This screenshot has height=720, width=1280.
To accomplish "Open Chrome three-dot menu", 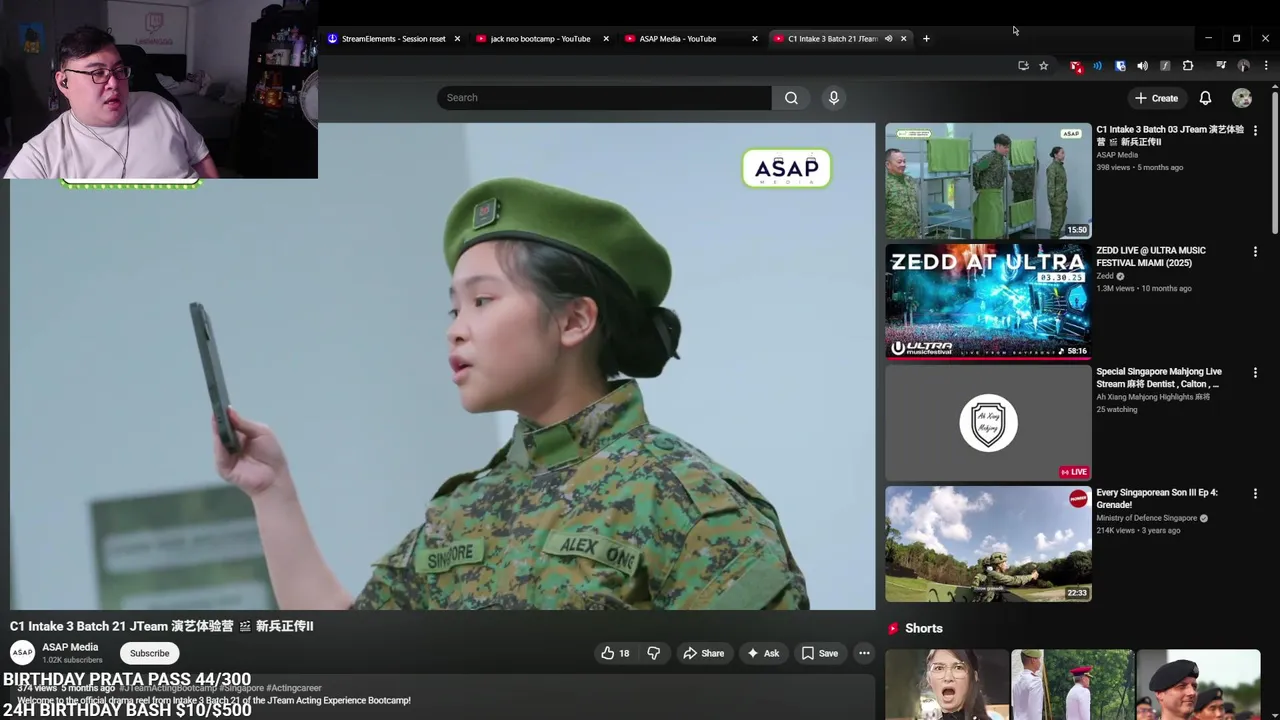I will click(x=1266, y=66).
